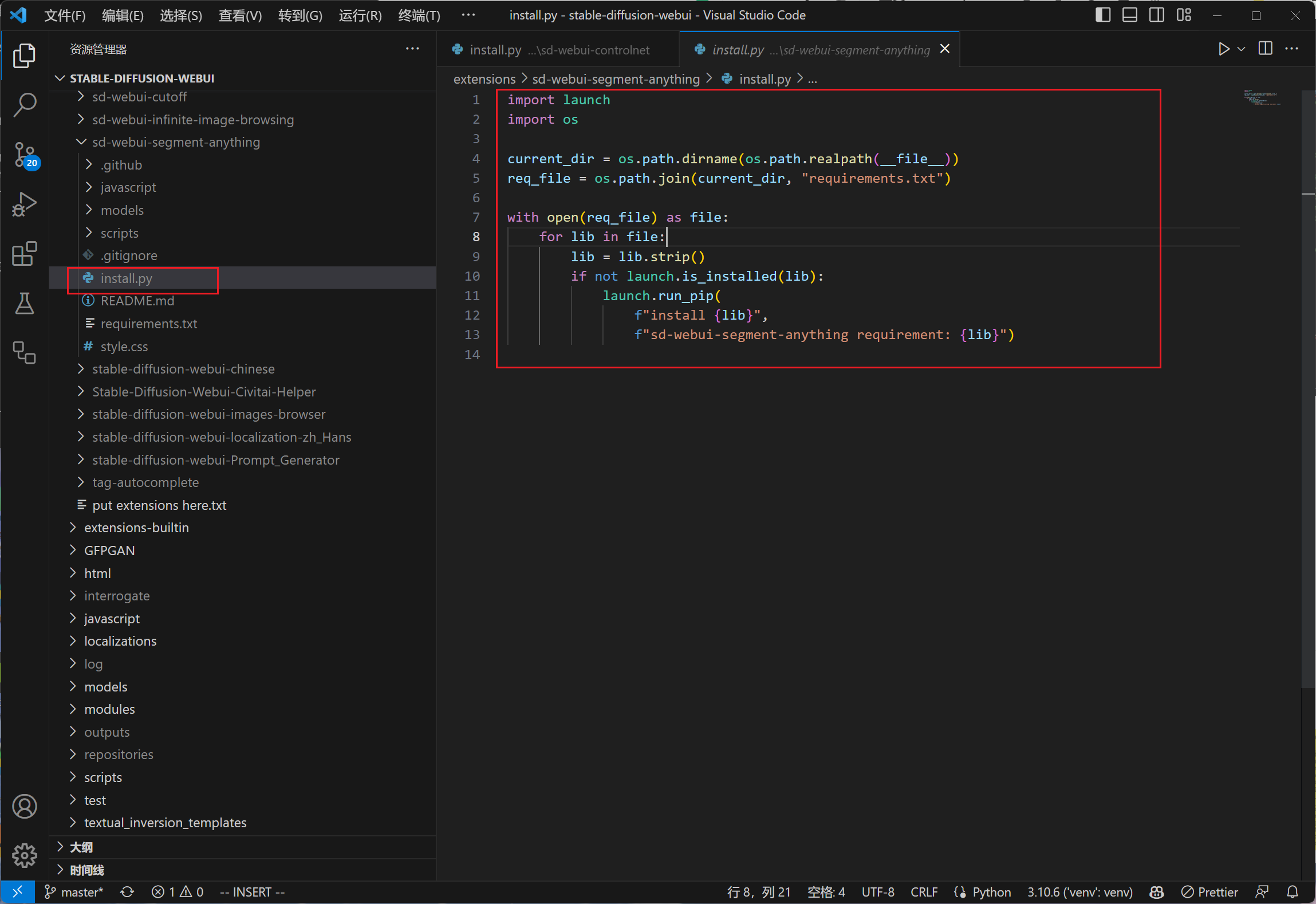Click the master* branch in status bar
The height and width of the screenshot is (904, 1316).
click(74, 892)
